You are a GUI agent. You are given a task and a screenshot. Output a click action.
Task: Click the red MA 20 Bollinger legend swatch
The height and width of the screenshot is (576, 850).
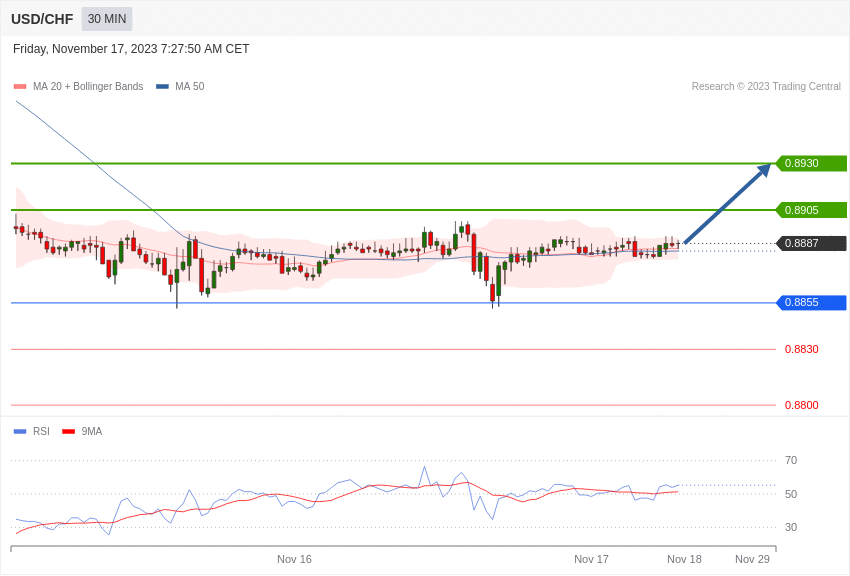pos(20,87)
